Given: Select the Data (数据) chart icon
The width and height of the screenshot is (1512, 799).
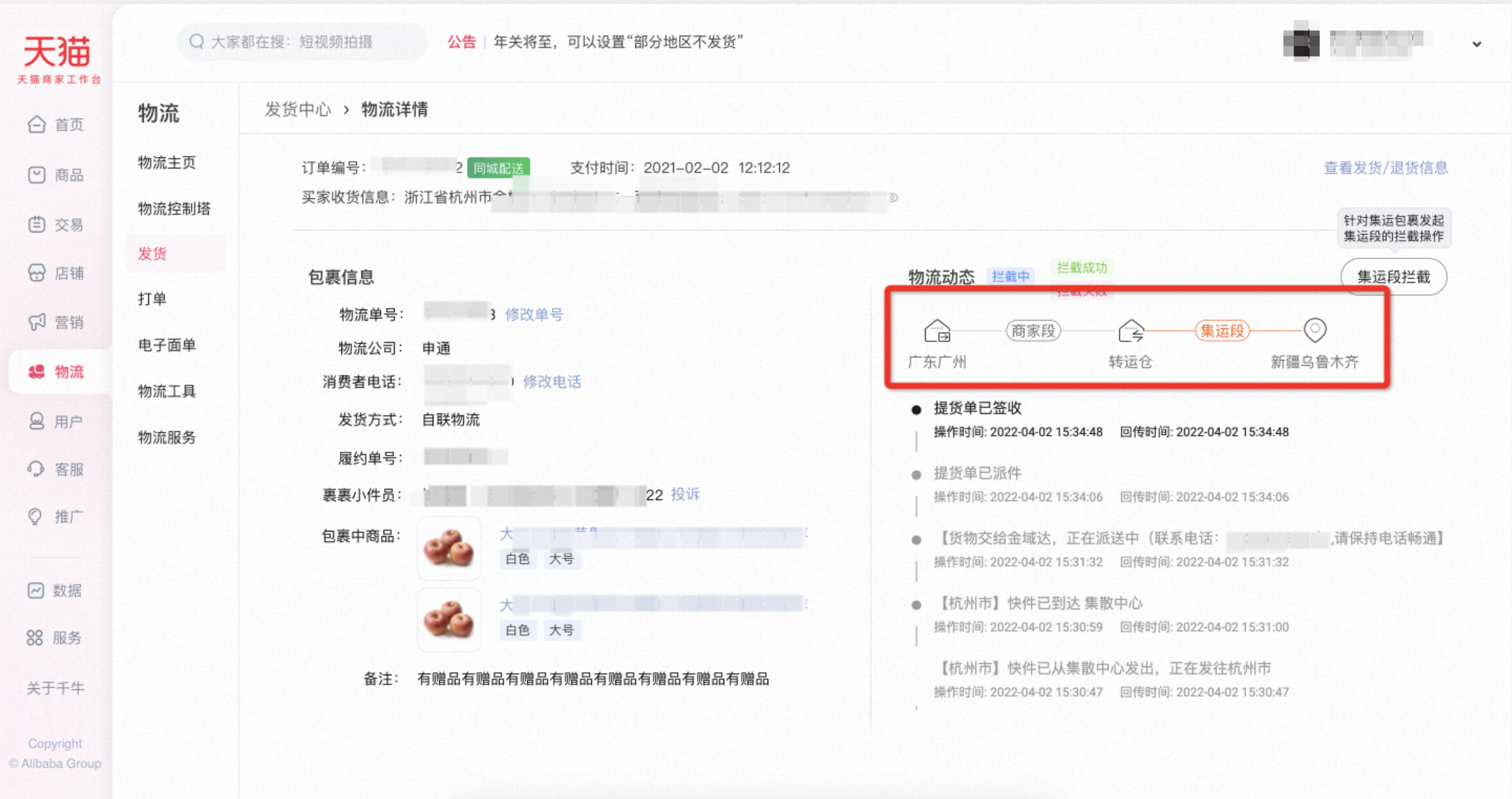Looking at the screenshot, I should pyautogui.click(x=36, y=590).
